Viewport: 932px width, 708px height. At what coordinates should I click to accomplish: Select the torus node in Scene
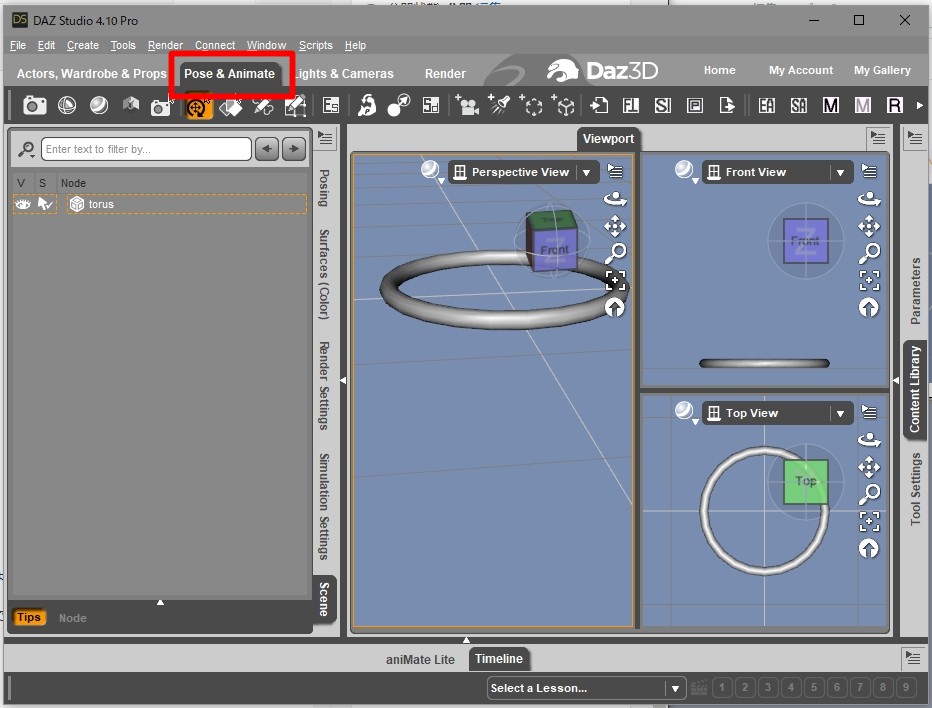(187, 204)
